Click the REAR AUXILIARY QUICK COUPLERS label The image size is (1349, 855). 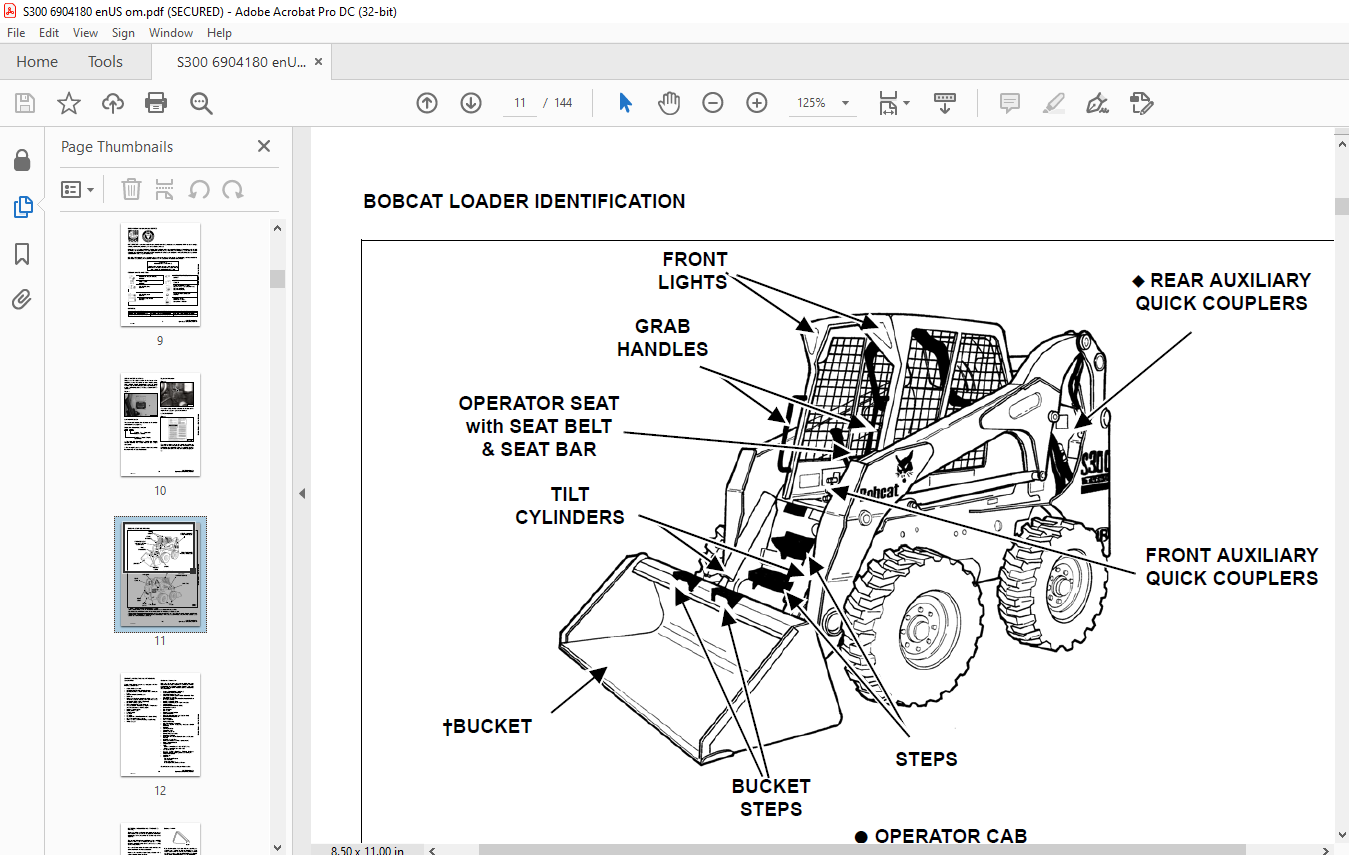[x=1221, y=291]
